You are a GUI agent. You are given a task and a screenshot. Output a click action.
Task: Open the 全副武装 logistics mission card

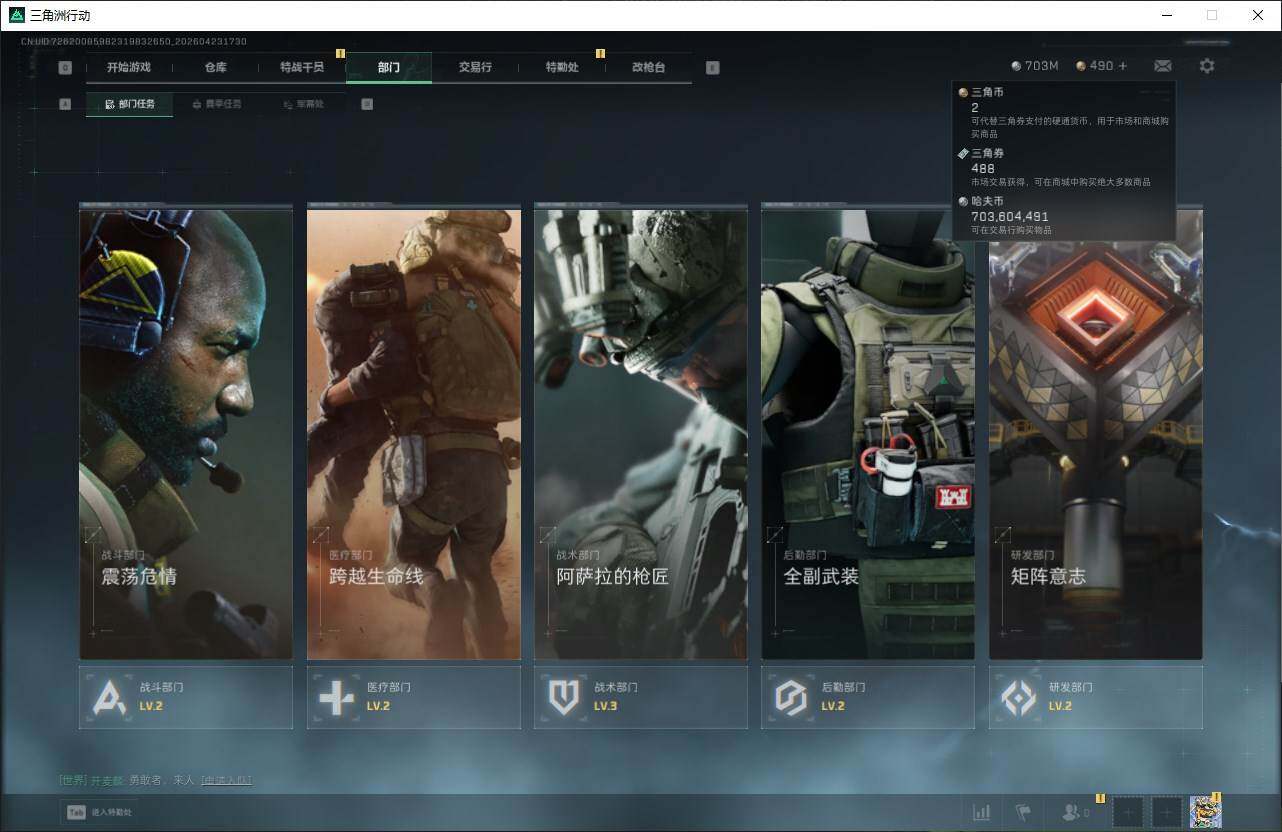coord(867,433)
